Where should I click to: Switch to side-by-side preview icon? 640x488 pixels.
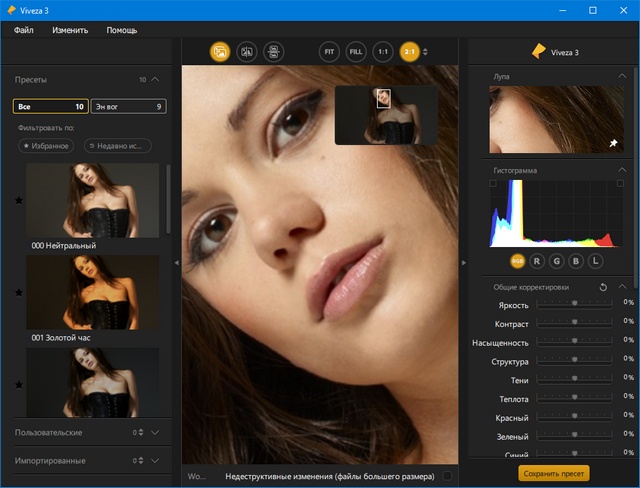(x=272, y=51)
